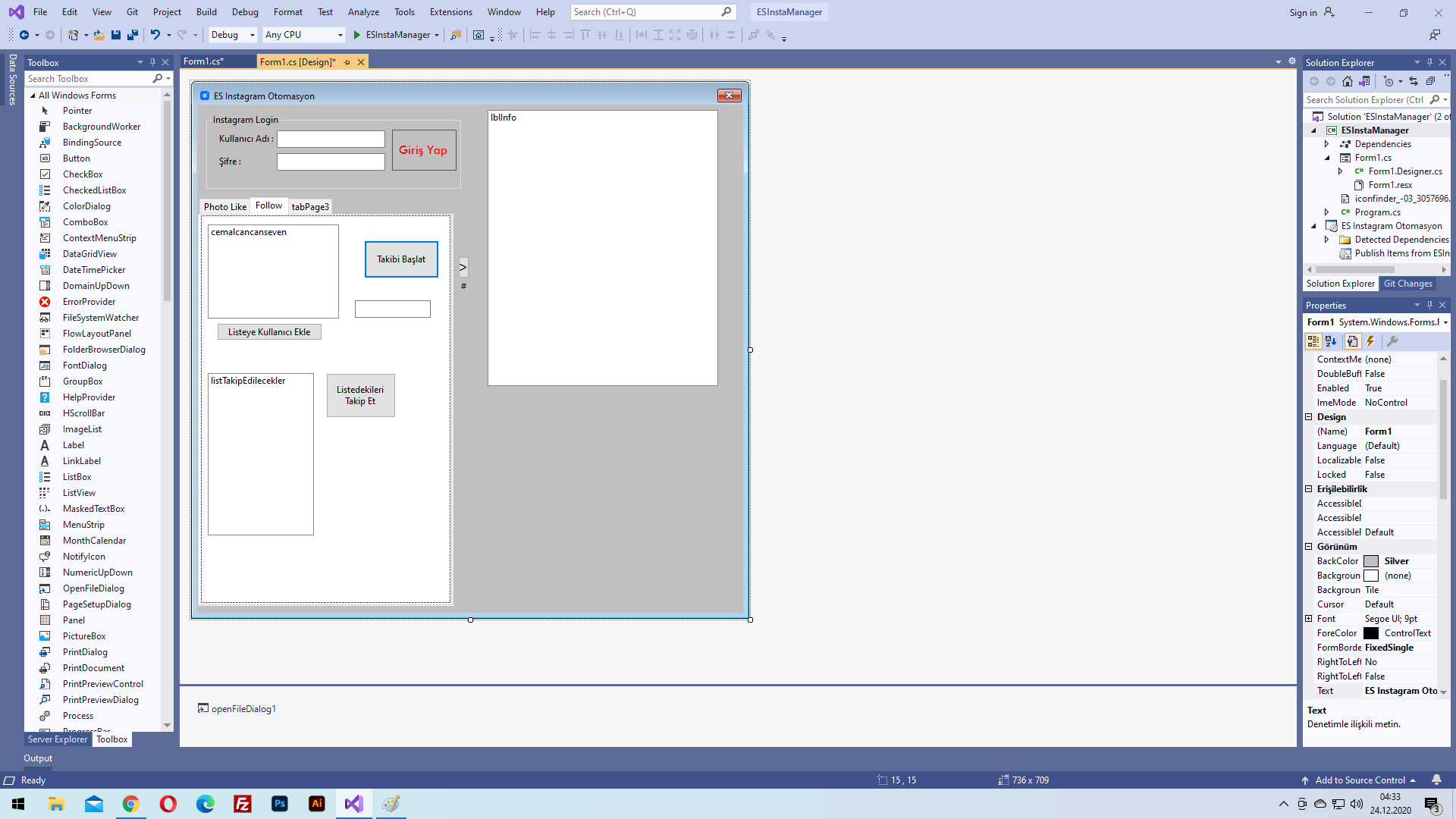This screenshot has height=819, width=1456.
Task: Click the Takibi Başlat button
Action: pyautogui.click(x=401, y=259)
